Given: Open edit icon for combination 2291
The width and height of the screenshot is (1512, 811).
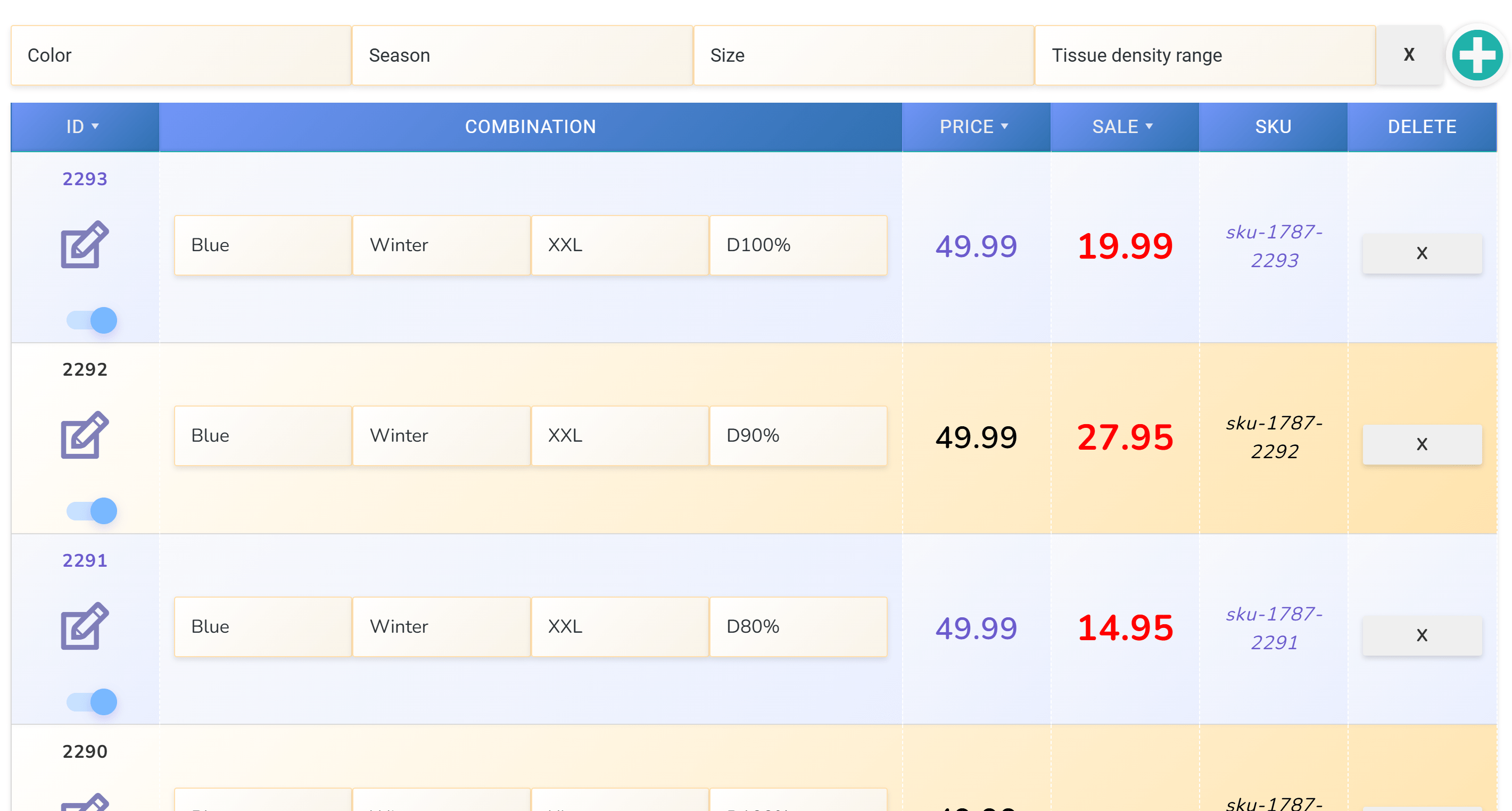Looking at the screenshot, I should [x=85, y=626].
